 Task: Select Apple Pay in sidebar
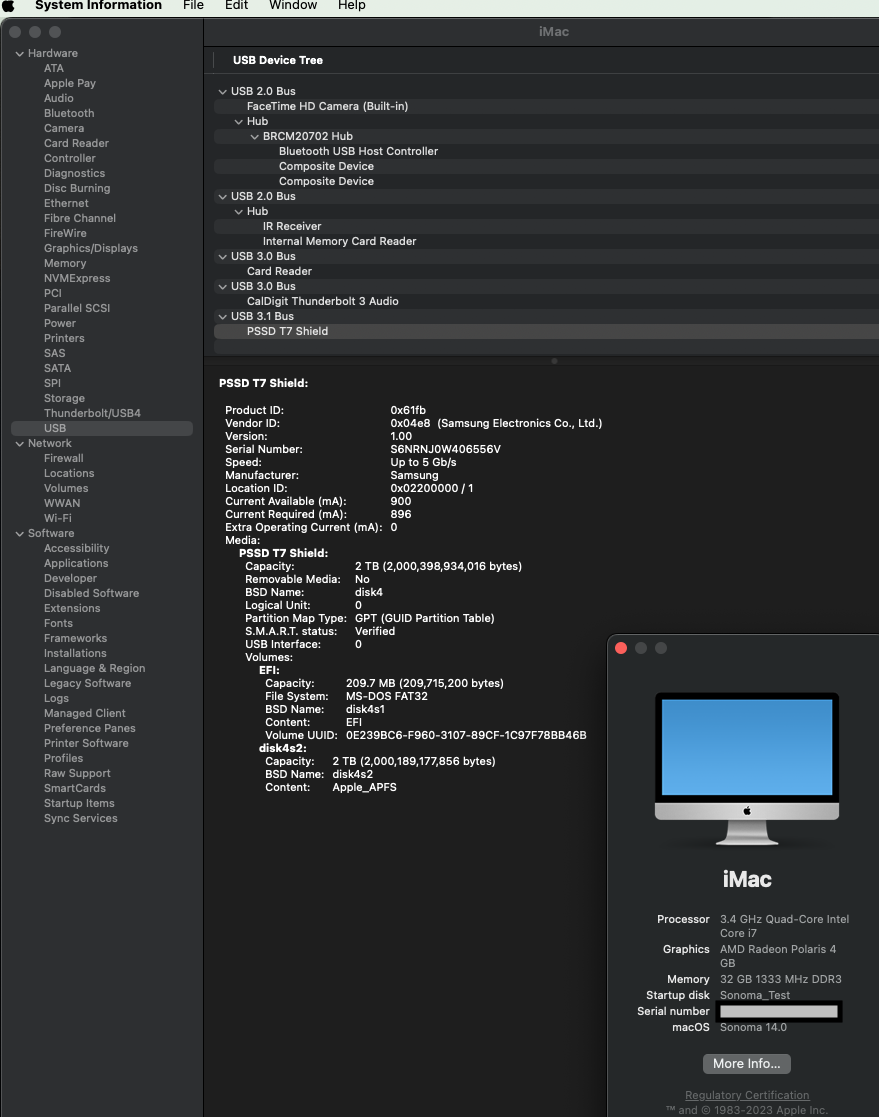point(70,83)
